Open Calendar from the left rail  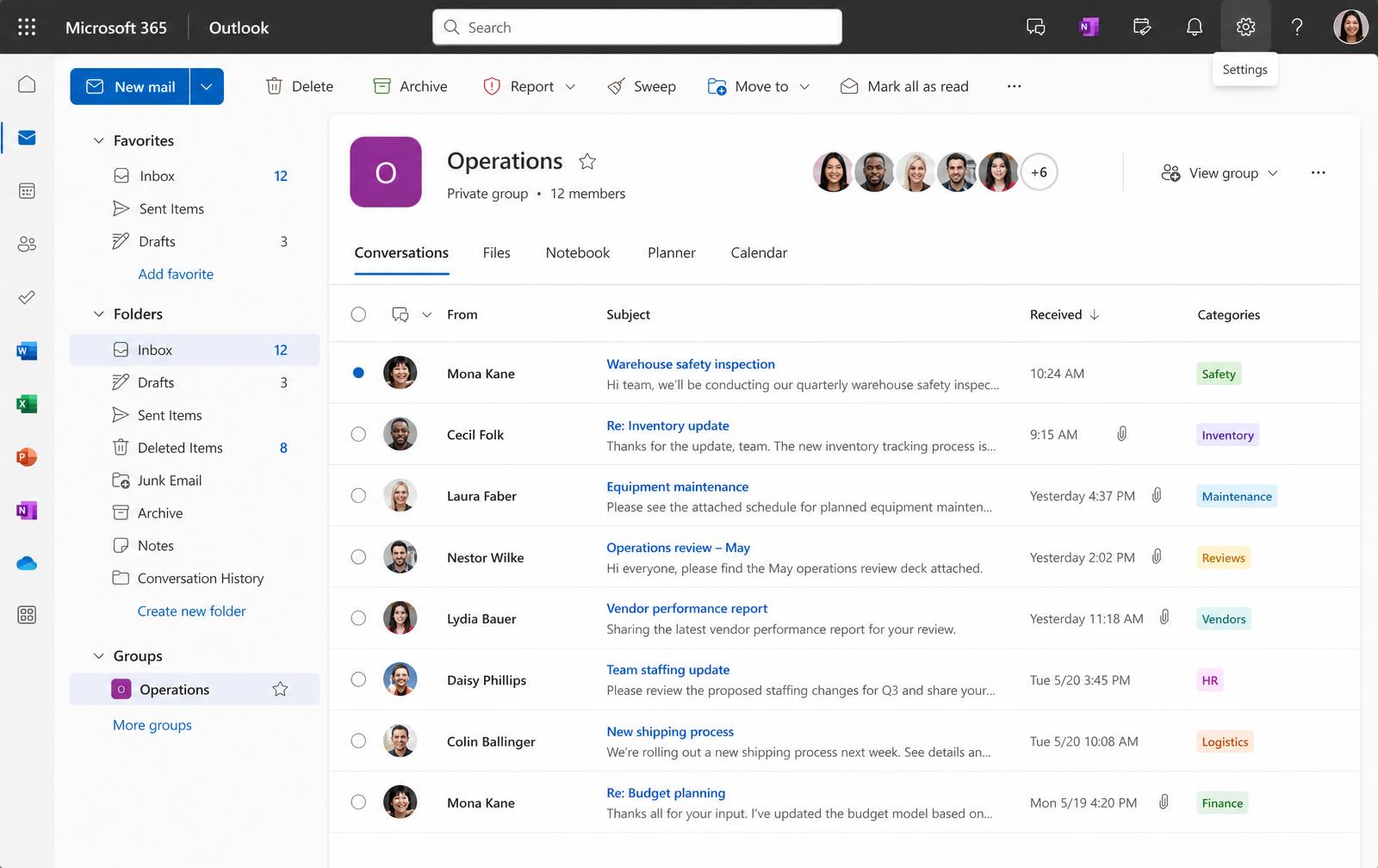pyautogui.click(x=27, y=190)
